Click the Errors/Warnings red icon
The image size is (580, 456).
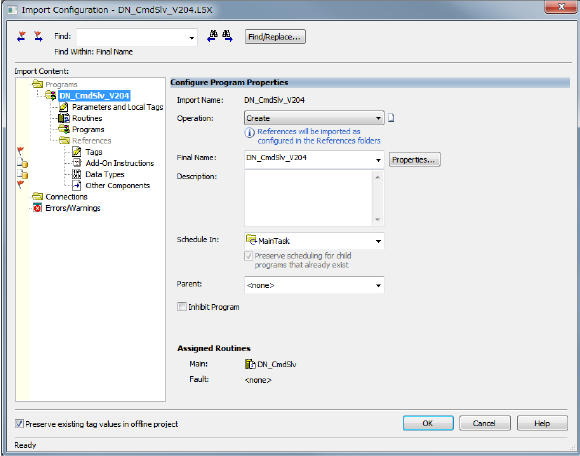click(37, 208)
